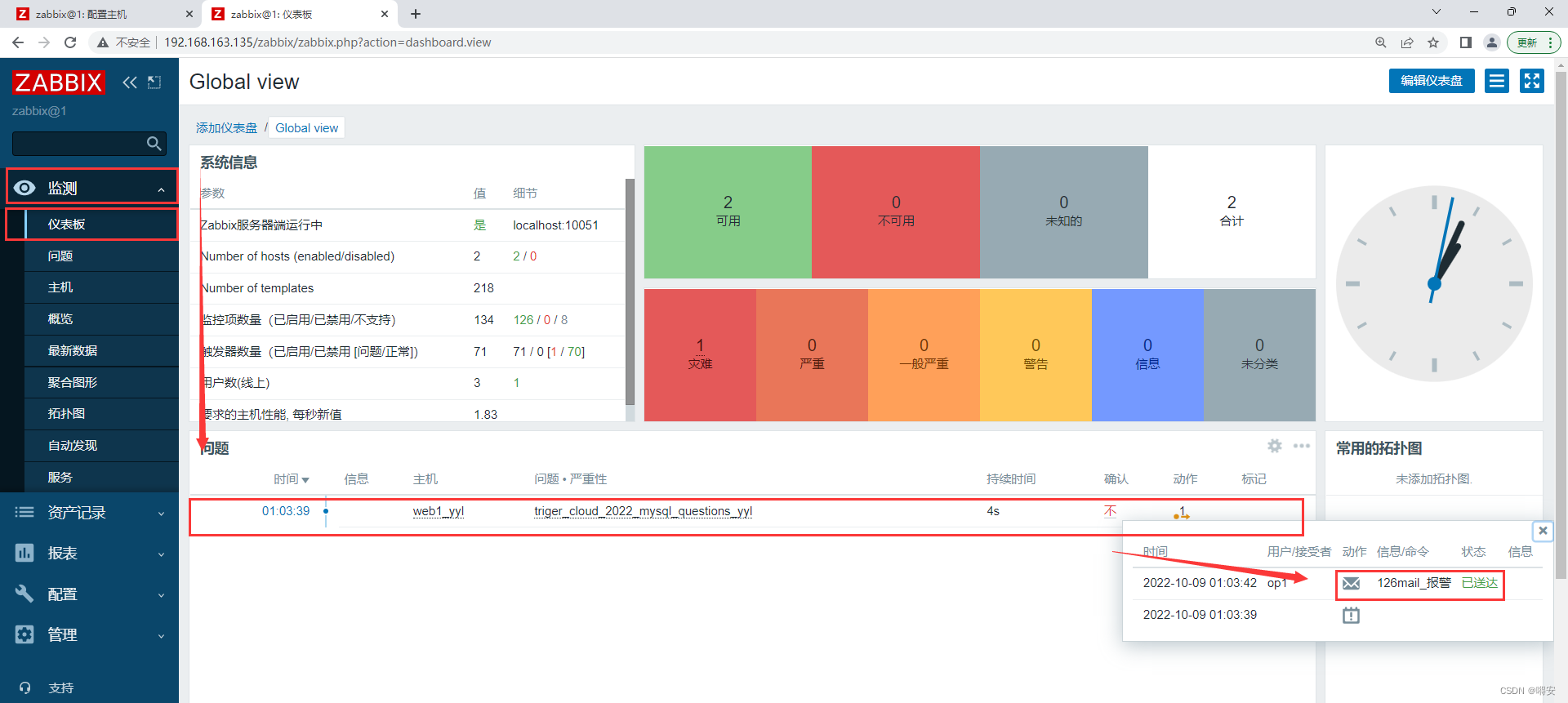Click the 不安全 security warning icon
This screenshot has height=703, width=1568.
103,42
